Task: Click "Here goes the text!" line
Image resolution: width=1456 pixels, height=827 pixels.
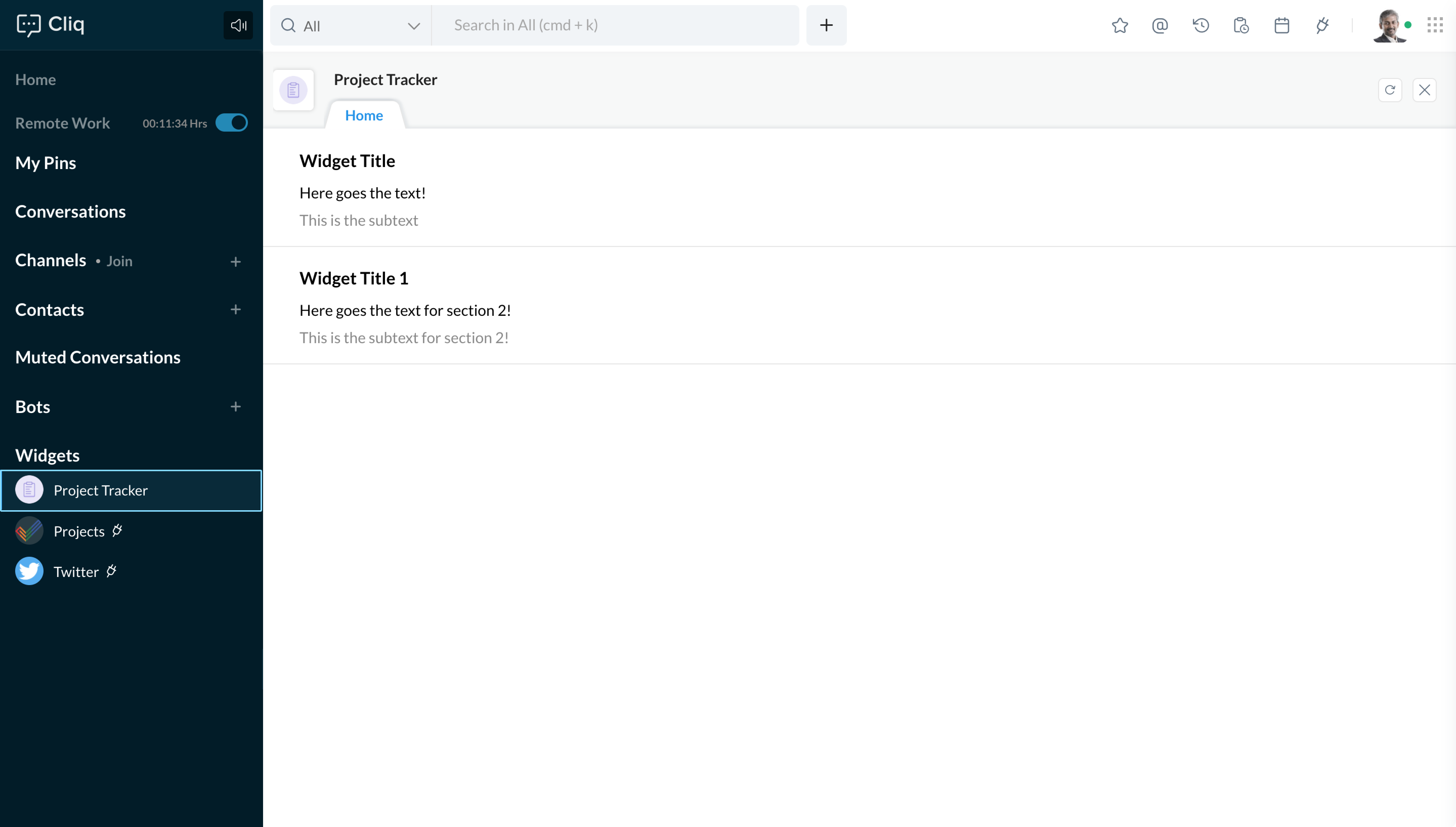Action: (363, 193)
